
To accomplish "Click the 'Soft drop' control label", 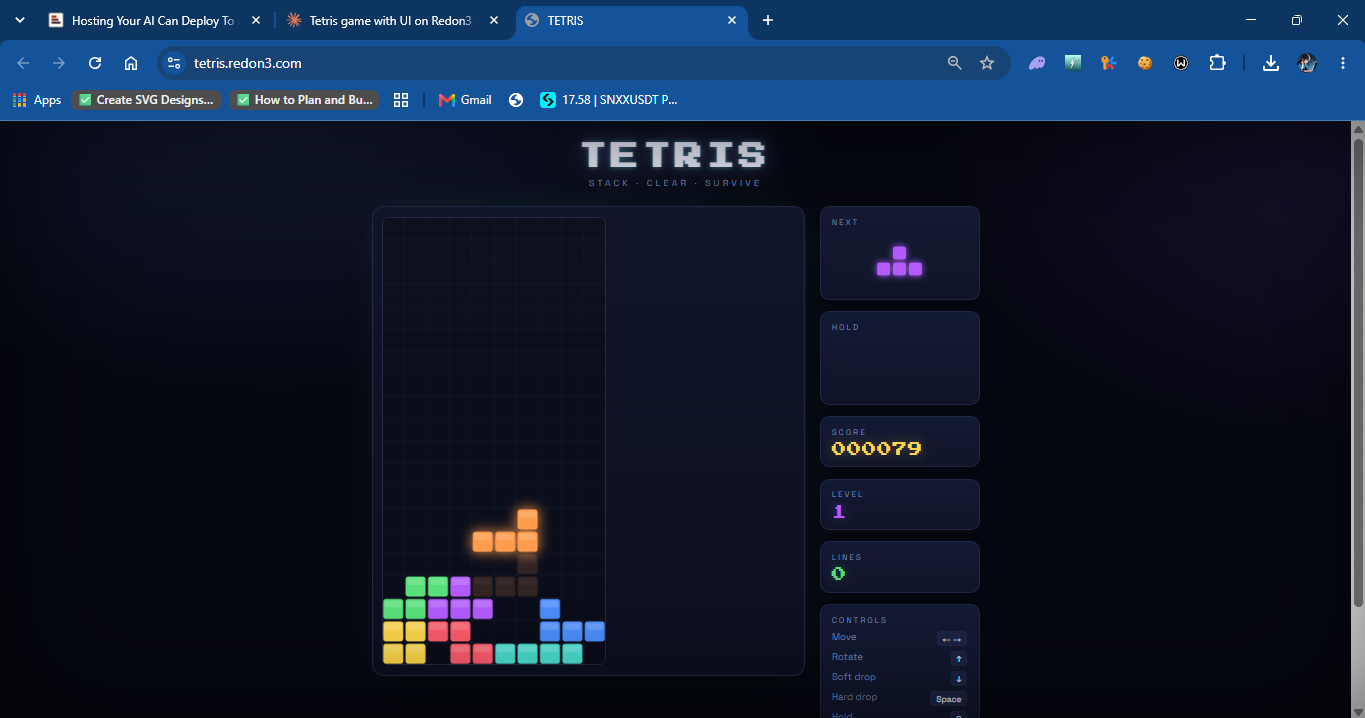I will [x=854, y=677].
